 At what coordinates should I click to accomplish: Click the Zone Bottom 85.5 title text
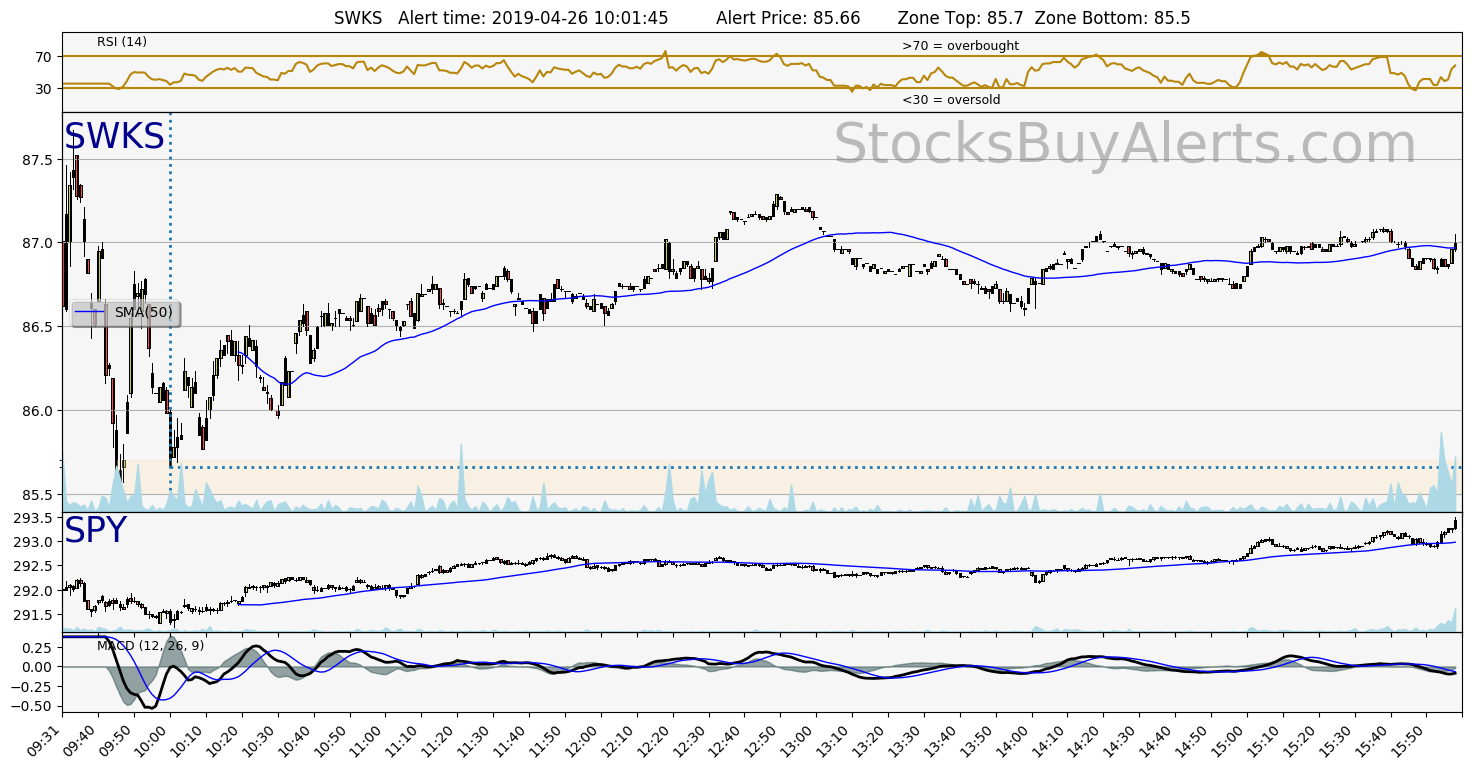click(x=1112, y=18)
